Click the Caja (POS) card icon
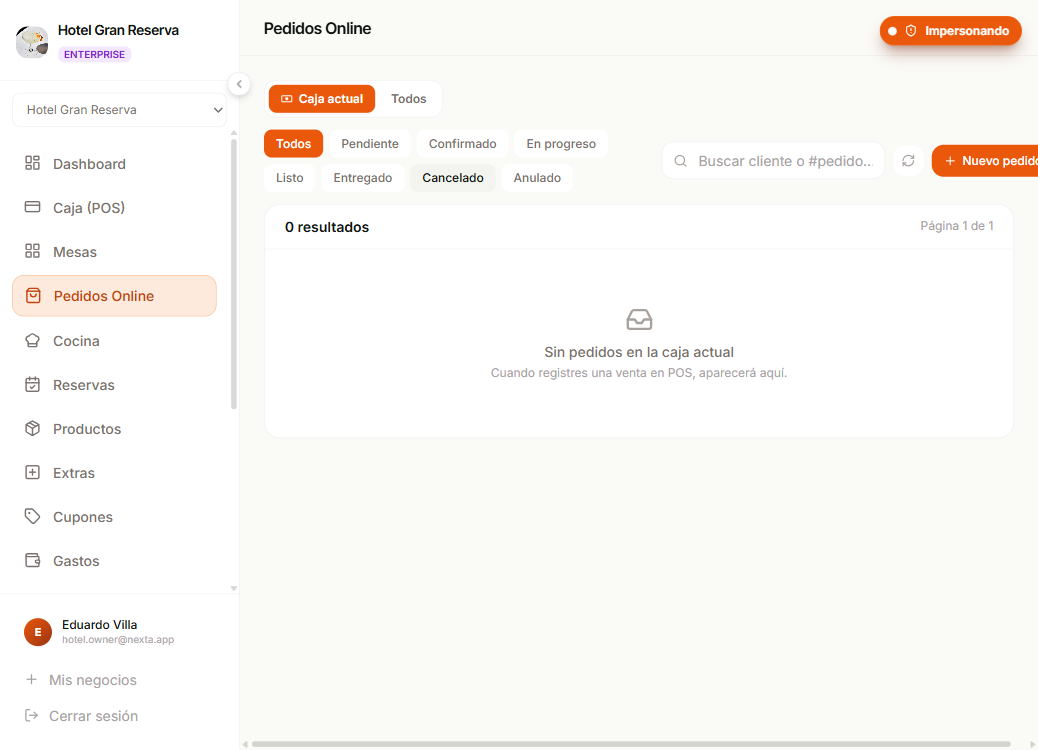Screen dimensions: 1038x750 click(32, 207)
